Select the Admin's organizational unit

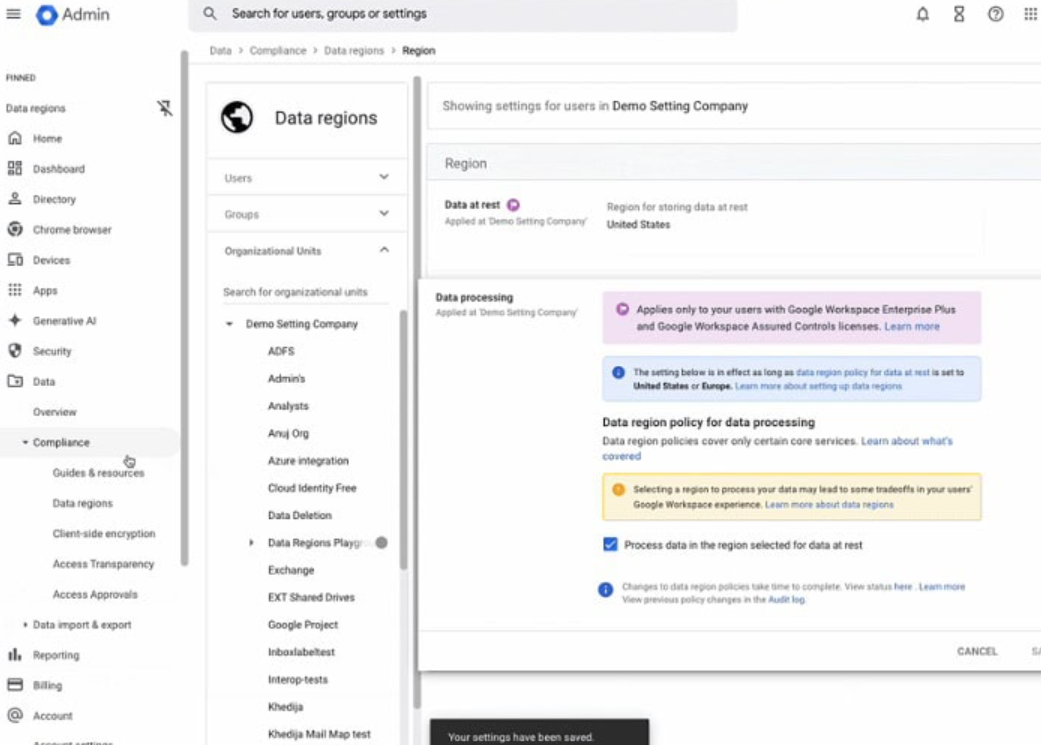tap(287, 378)
